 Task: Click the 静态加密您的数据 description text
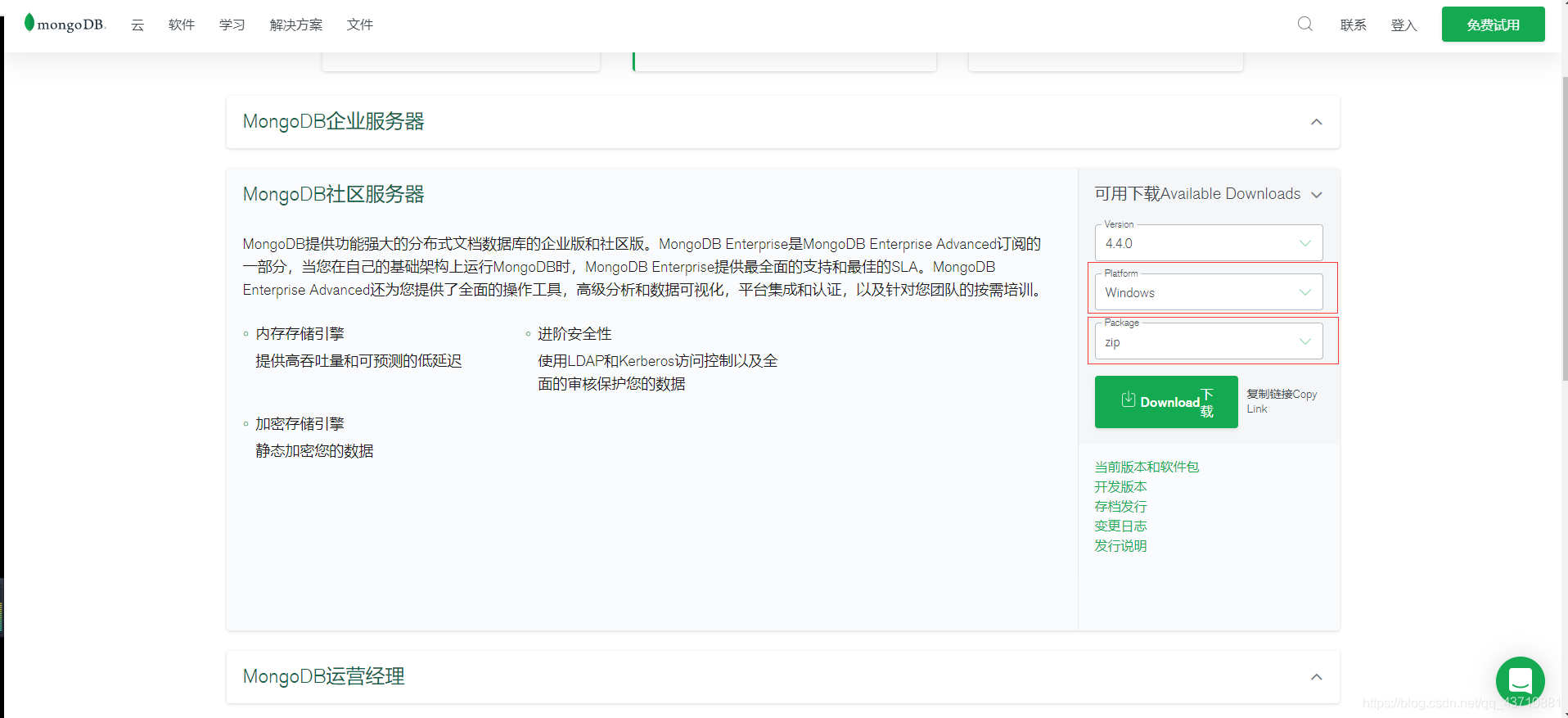click(x=314, y=451)
